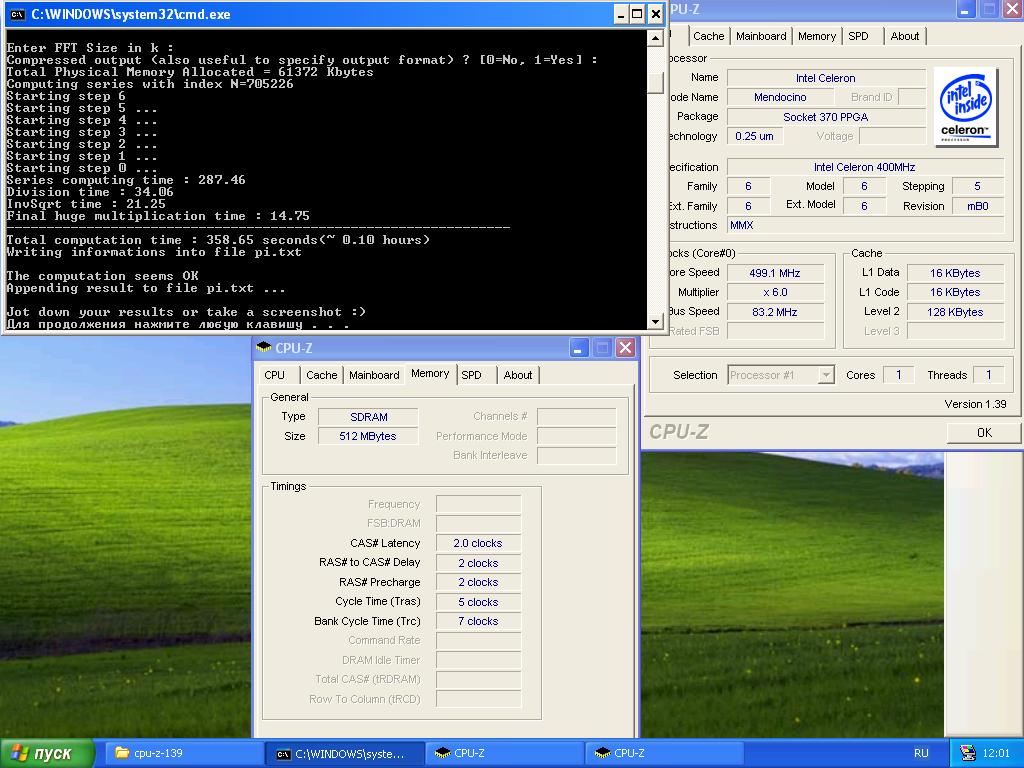
Task: Maximize the cmd.exe window
Action: pyautogui.click(x=637, y=14)
